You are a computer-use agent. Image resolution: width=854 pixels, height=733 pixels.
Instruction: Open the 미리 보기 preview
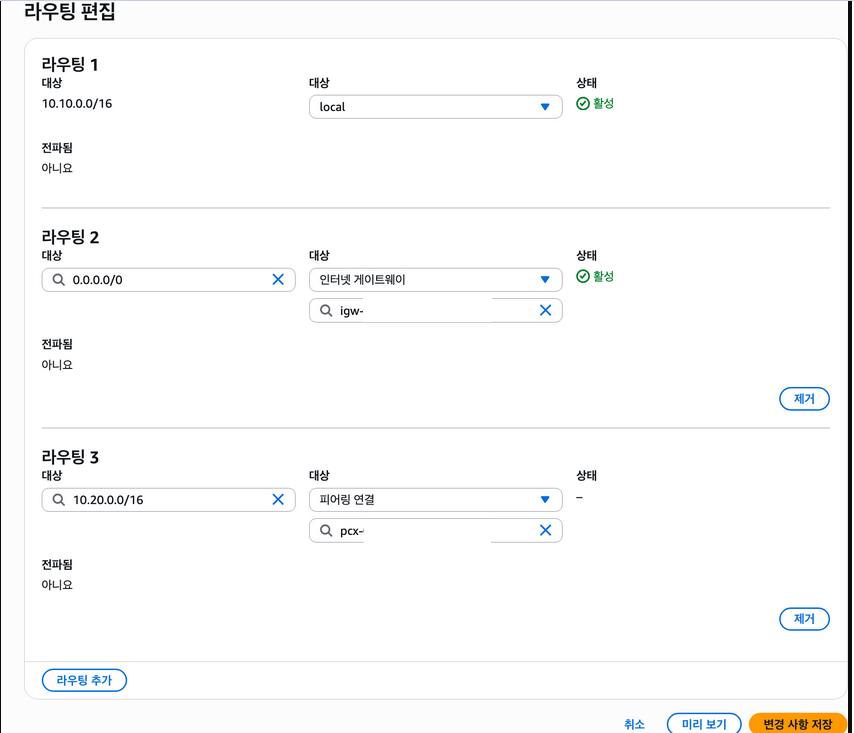(x=704, y=724)
